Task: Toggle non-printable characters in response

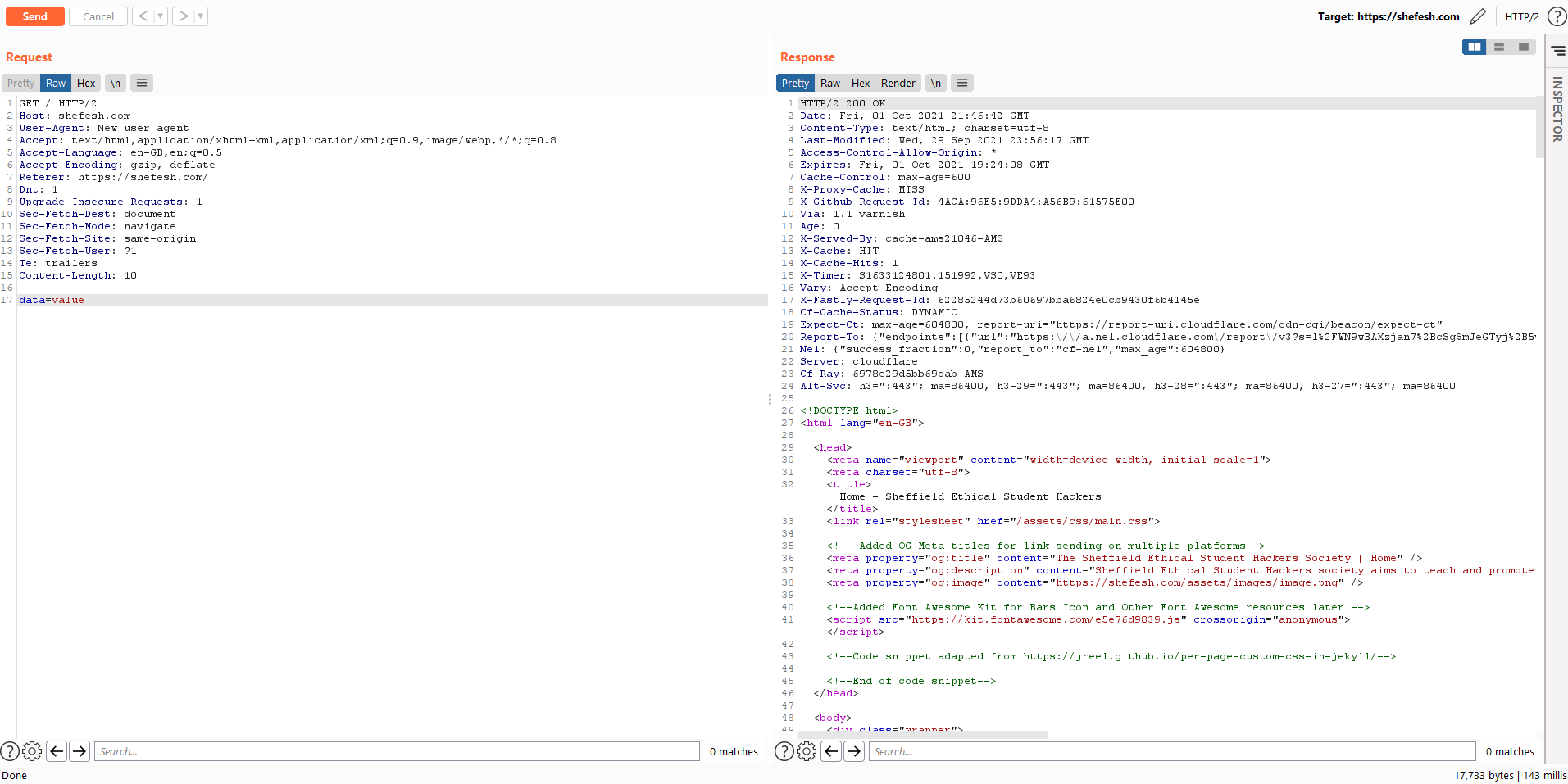Action: (936, 83)
